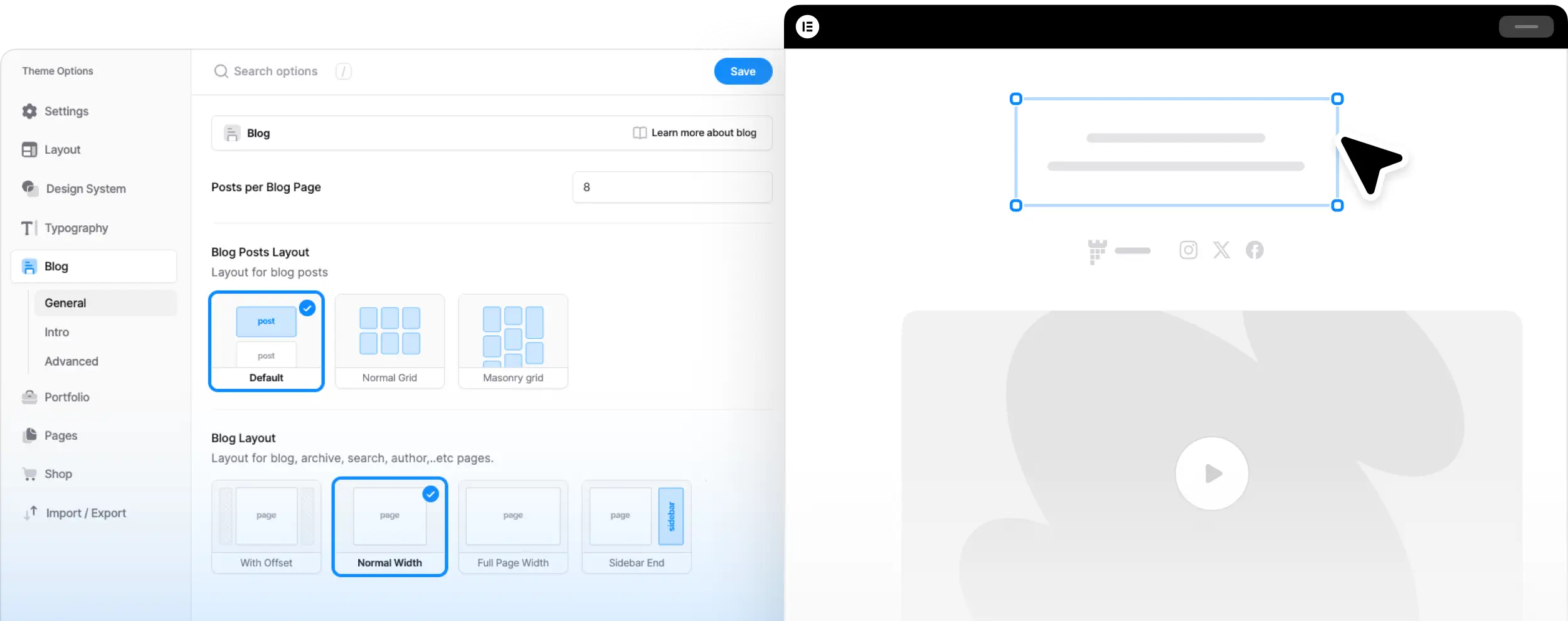1568x621 pixels.
Task: Click the search magnifier icon
Action: pyautogui.click(x=221, y=72)
